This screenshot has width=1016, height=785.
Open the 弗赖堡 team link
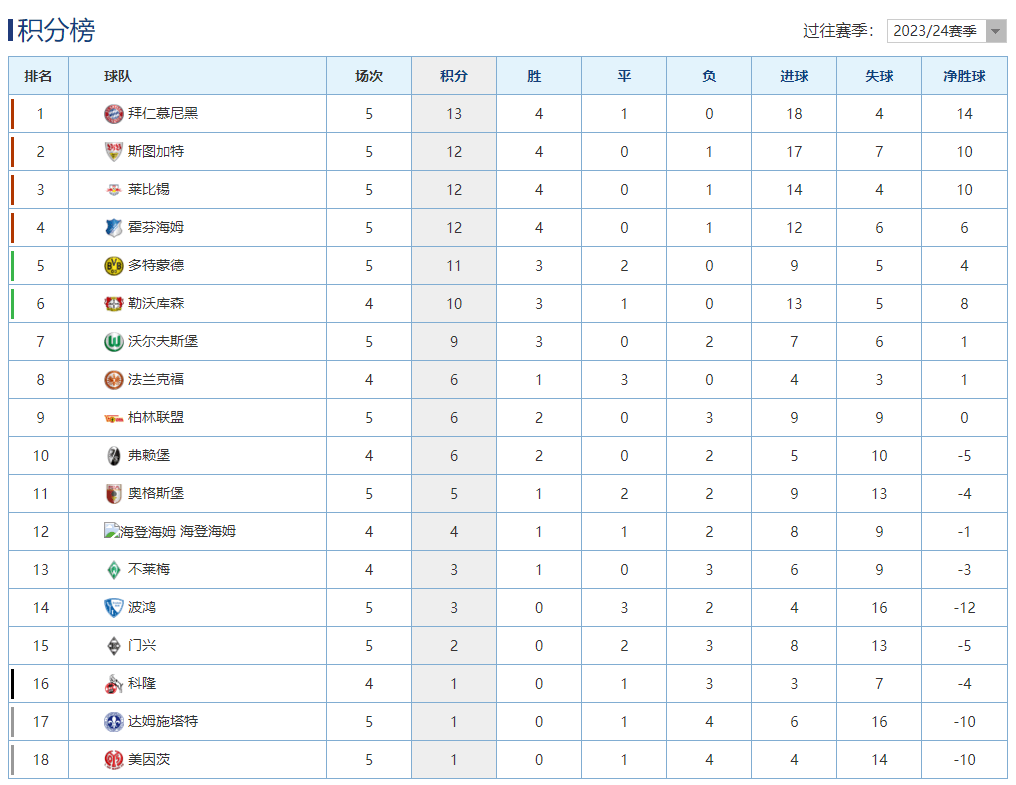point(149,456)
